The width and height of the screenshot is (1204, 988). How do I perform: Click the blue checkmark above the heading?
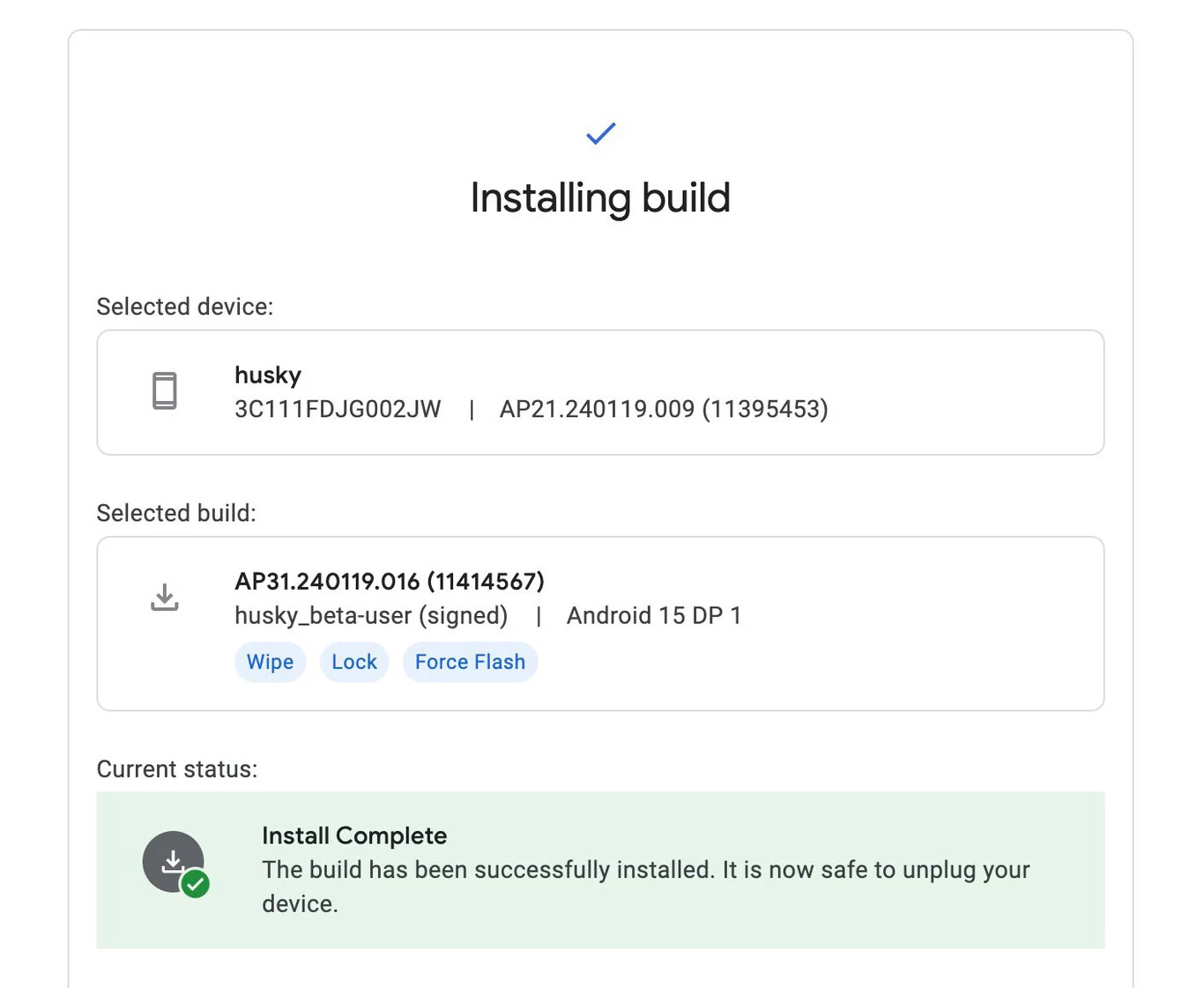pos(600,133)
